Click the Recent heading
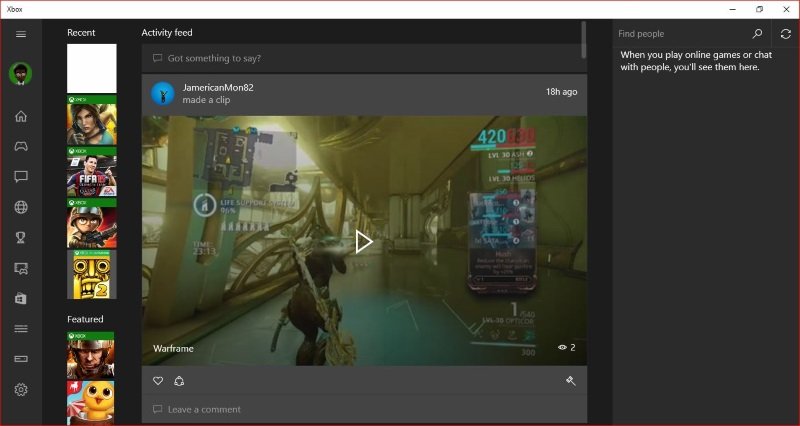The width and height of the screenshot is (800, 426). (81, 33)
